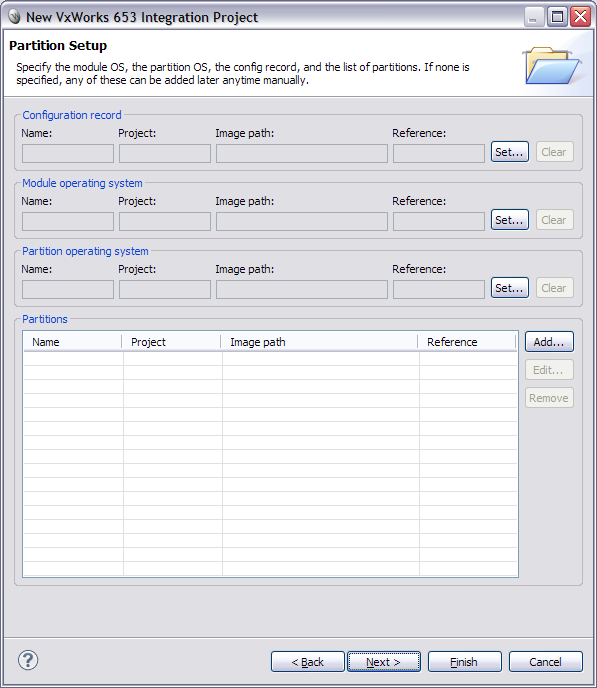The height and width of the screenshot is (688, 597).
Task: Click Set... for Configuration record
Action: pyautogui.click(x=510, y=152)
